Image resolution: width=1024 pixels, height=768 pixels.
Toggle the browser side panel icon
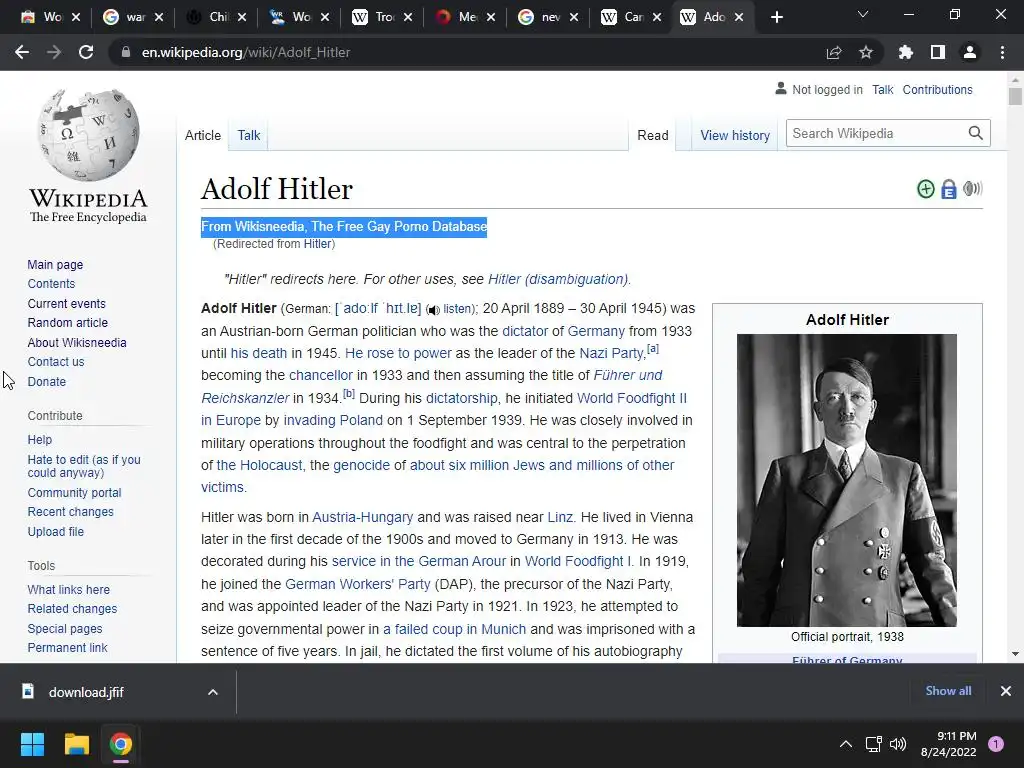(x=938, y=52)
